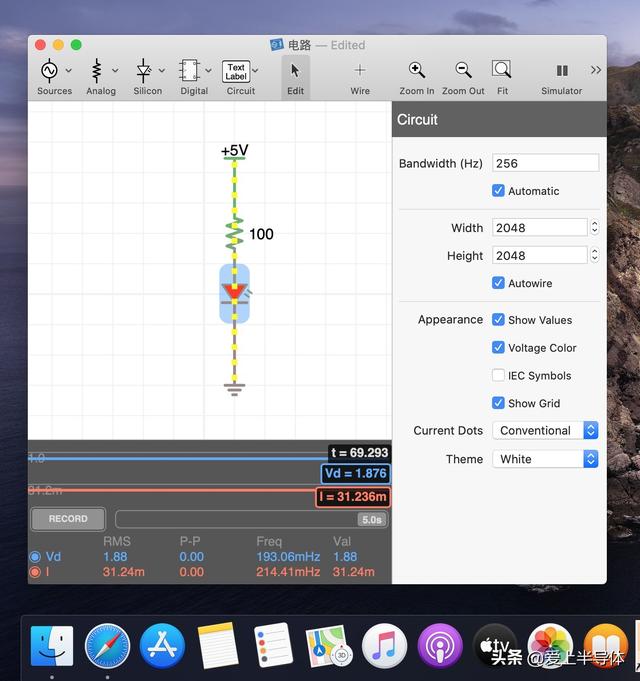This screenshot has height=681, width=640.
Task: Expand Circuit dropdown chevron
Action: [255, 70]
